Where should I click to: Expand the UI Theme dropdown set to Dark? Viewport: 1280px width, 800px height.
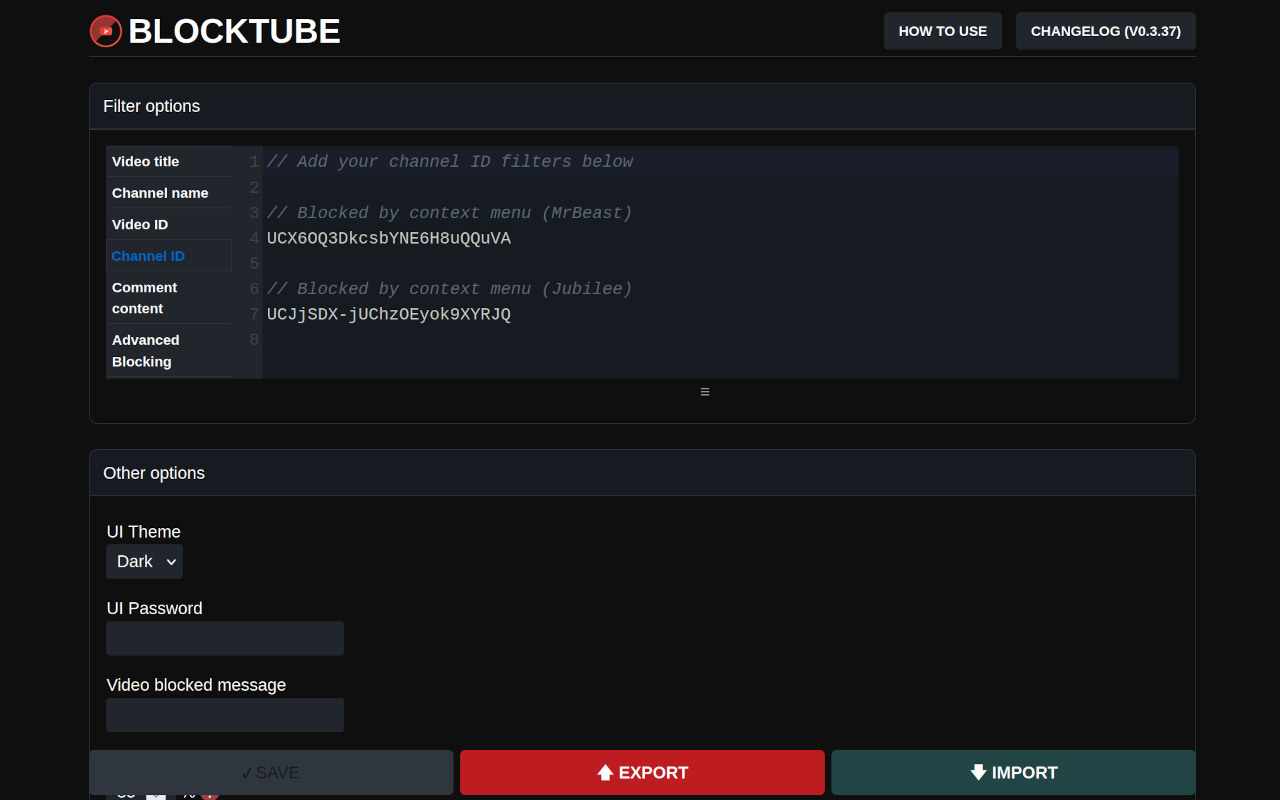[x=144, y=562]
